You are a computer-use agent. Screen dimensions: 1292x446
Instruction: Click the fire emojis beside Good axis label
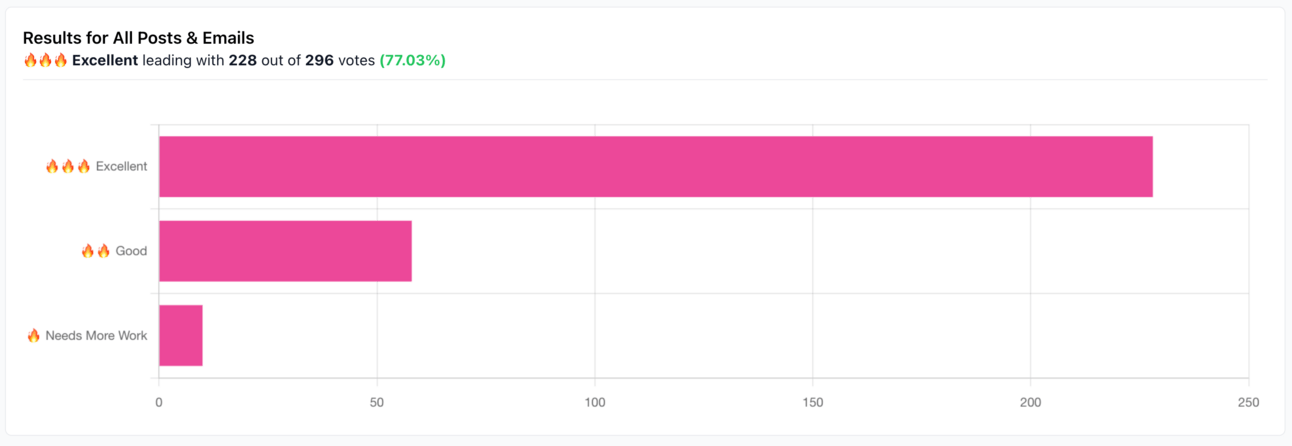coord(96,251)
